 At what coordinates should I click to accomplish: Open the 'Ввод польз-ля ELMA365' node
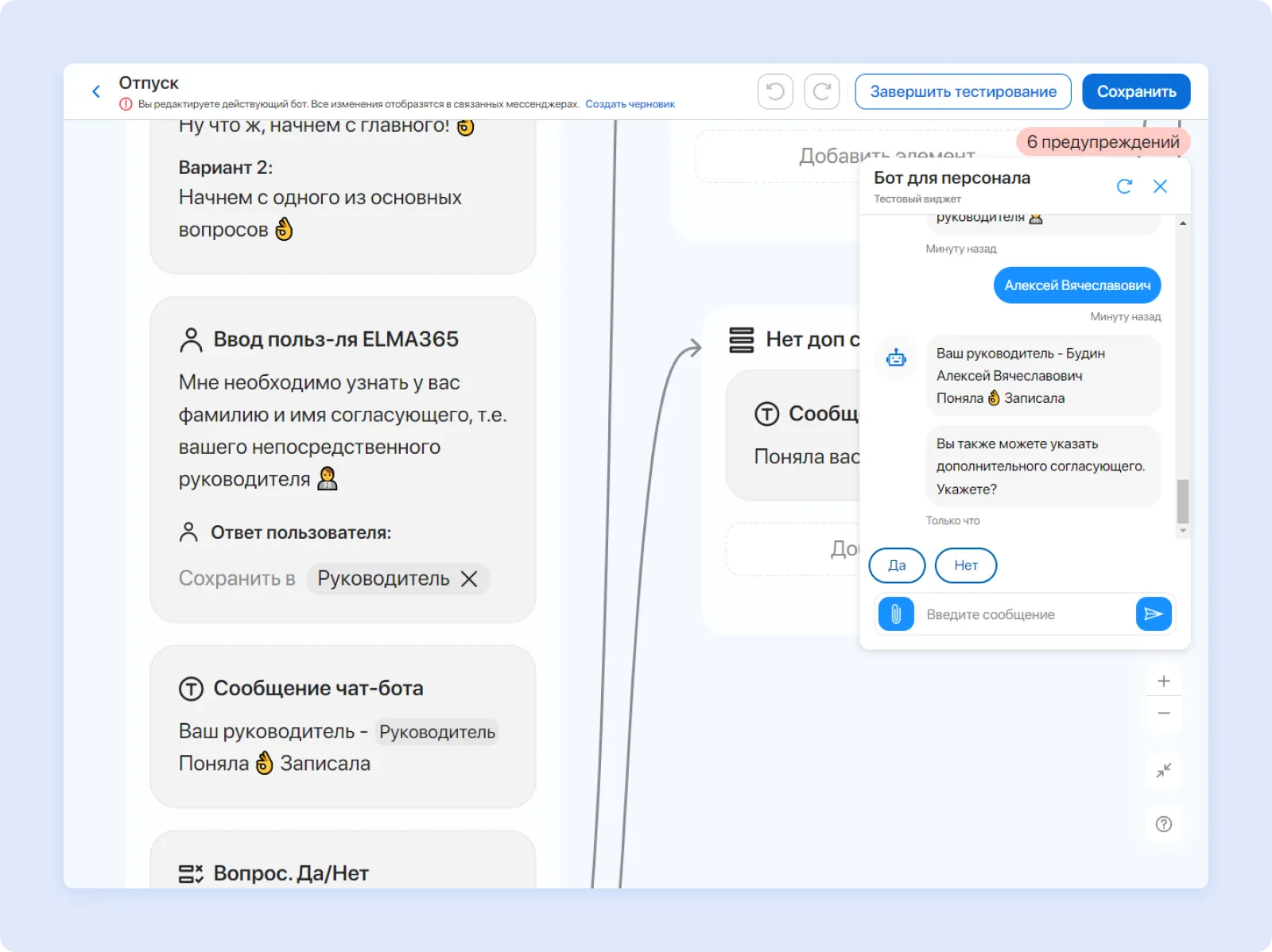coord(336,339)
